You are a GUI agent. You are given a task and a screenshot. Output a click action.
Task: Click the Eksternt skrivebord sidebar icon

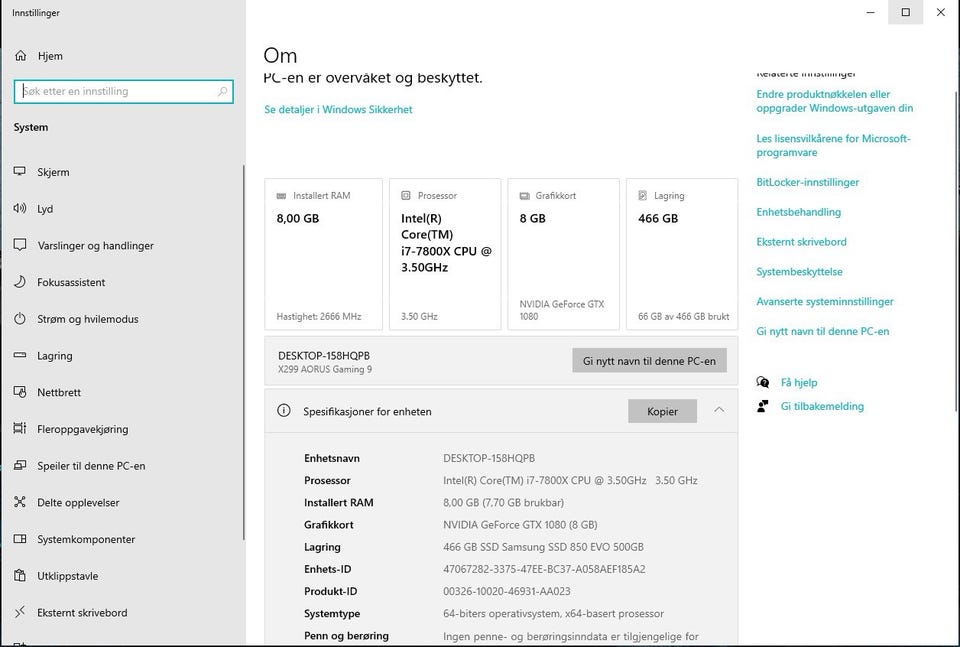pos(20,612)
